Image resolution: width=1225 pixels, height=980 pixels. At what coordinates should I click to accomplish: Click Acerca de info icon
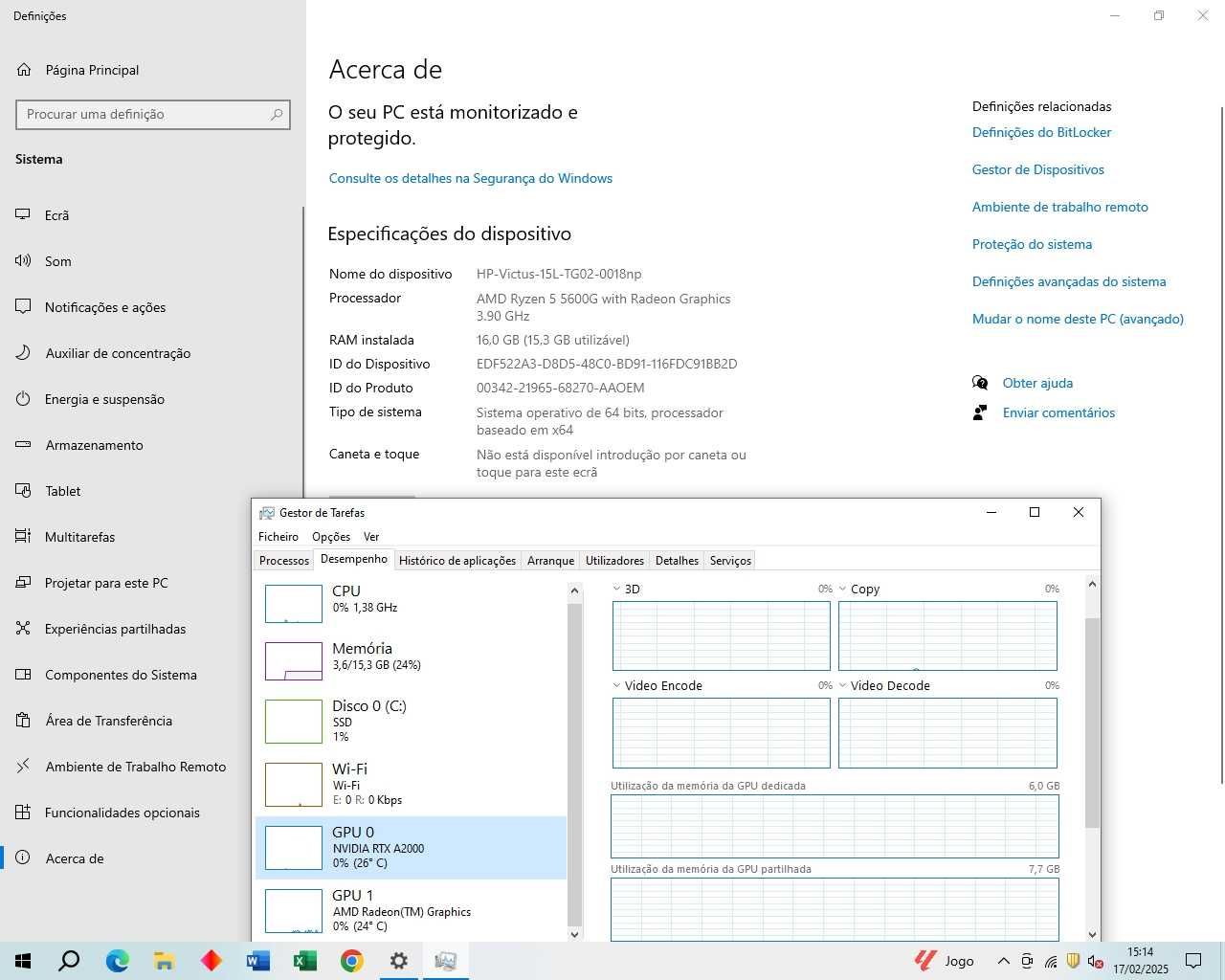pos(23,858)
